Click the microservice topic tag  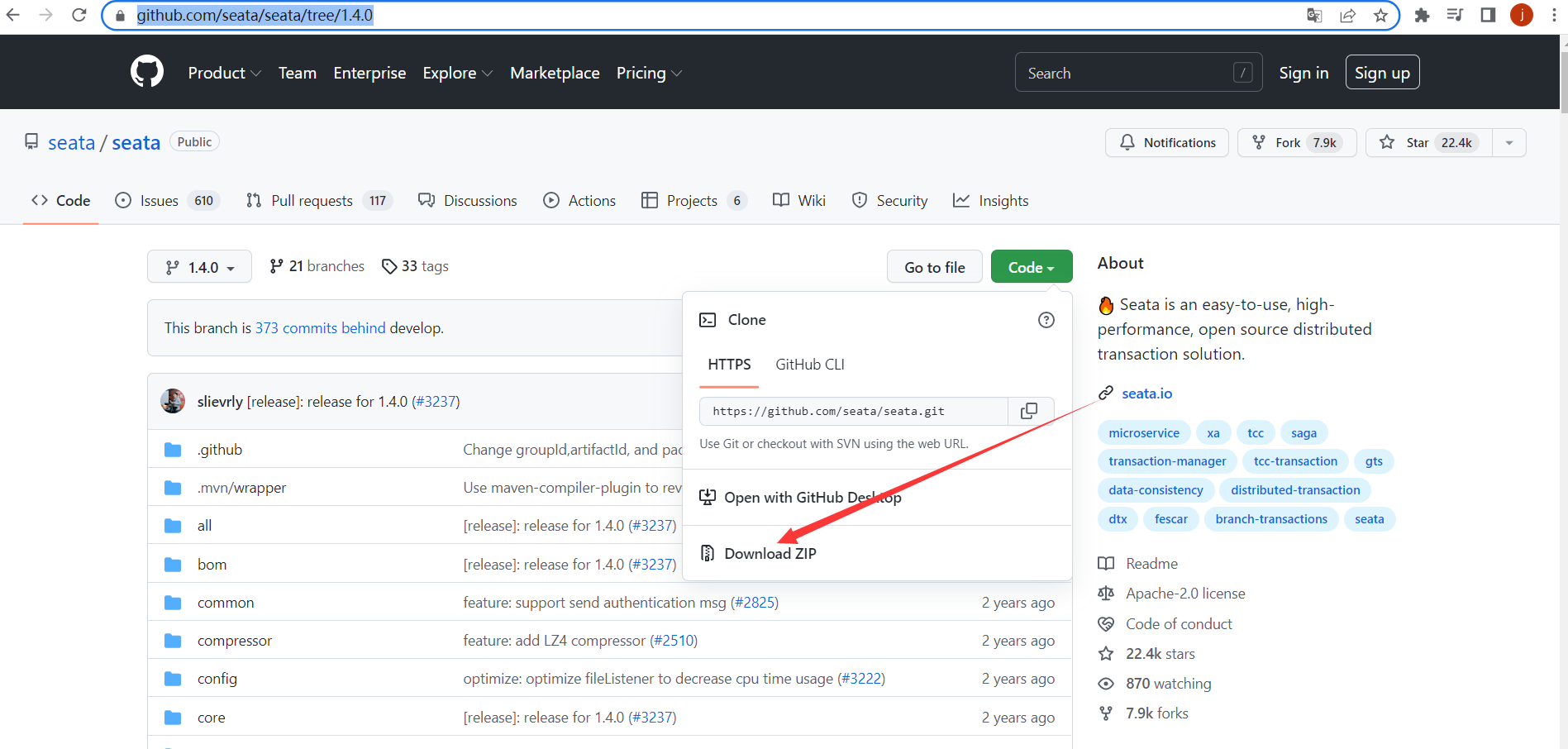pos(1144,433)
